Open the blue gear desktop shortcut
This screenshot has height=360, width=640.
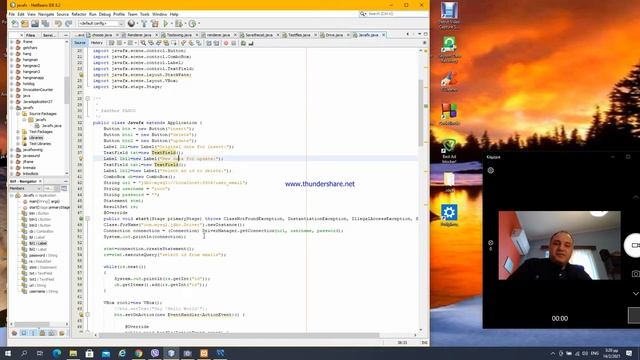coord(449,215)
